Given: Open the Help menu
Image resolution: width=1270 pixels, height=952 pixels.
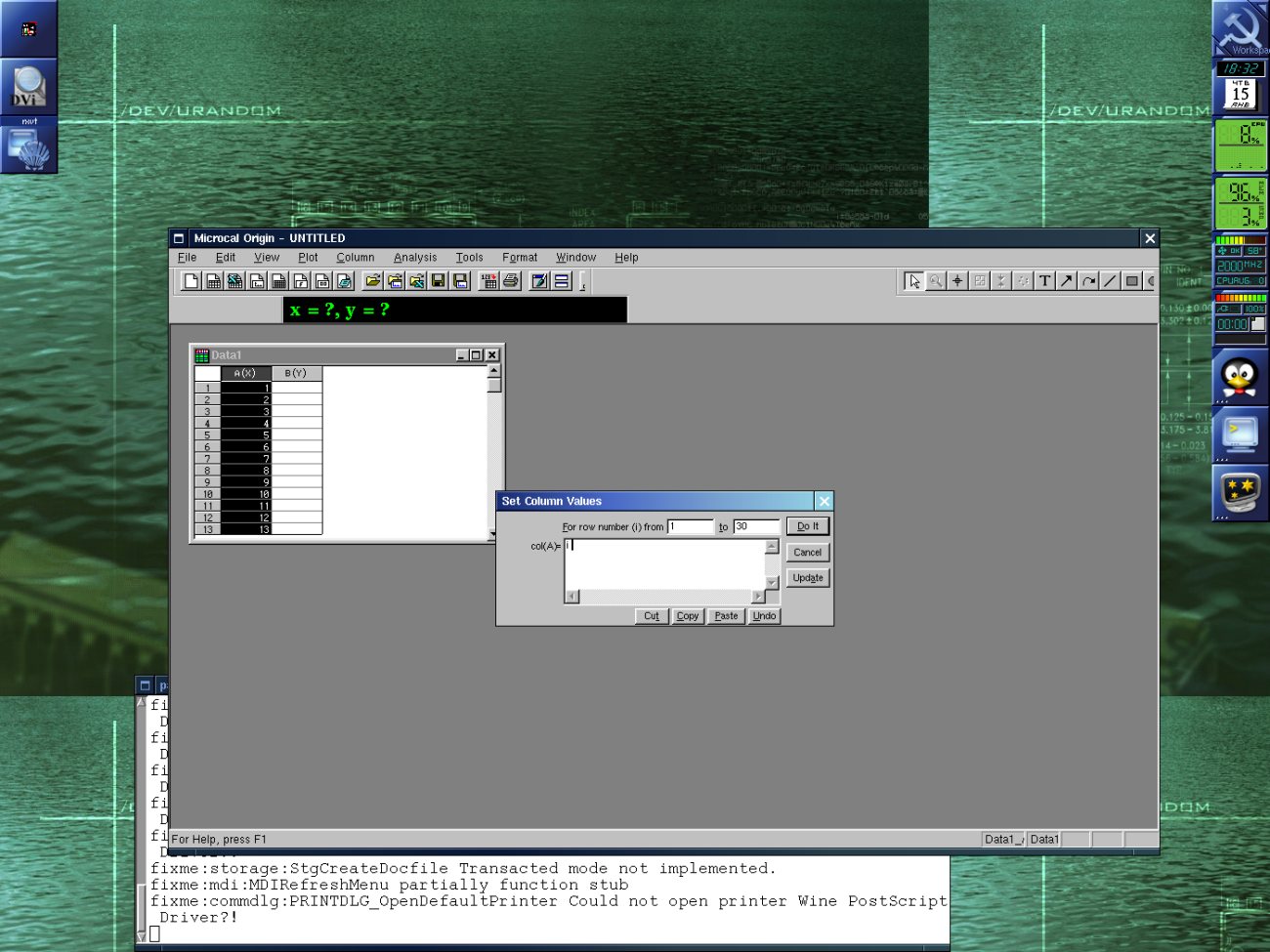Looking at the screenshot, I should [626, 258].
